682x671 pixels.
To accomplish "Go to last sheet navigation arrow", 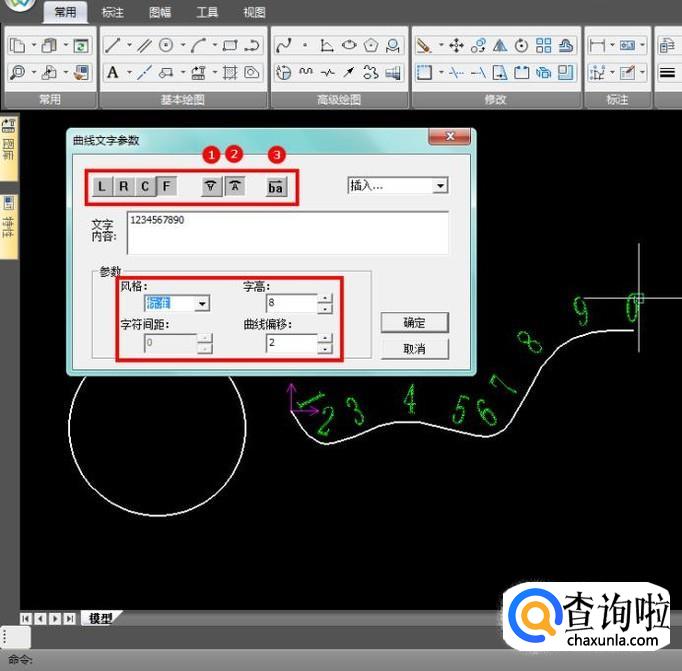I will [x=70, y=618].
